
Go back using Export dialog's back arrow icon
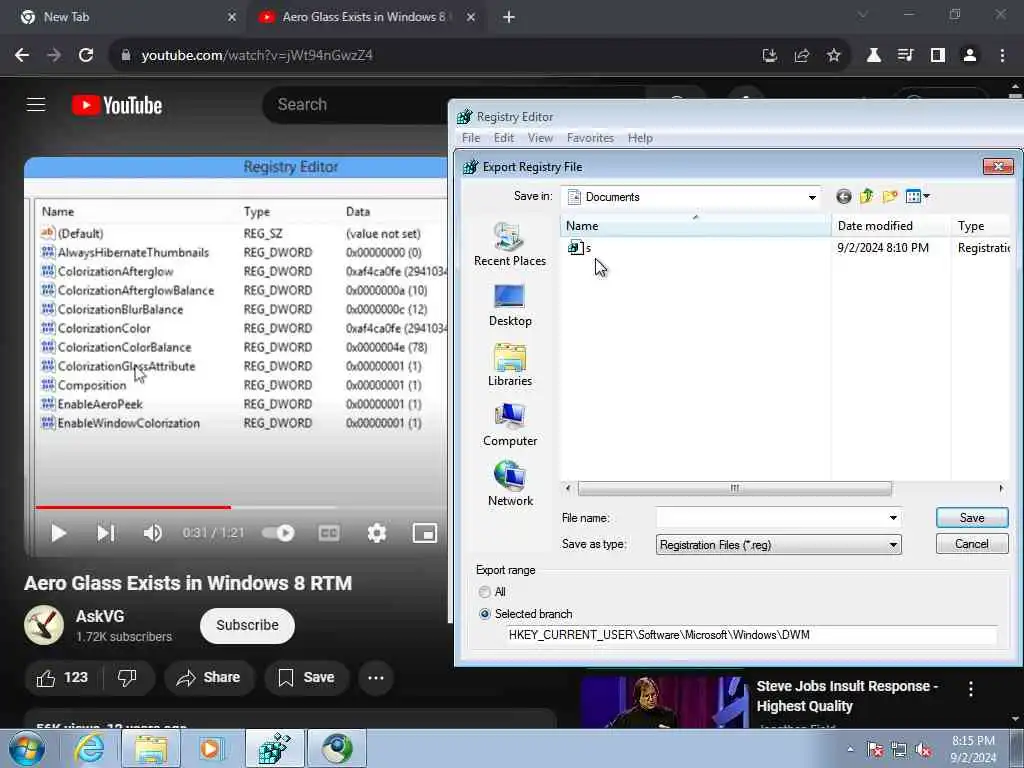tap(843, 197)
